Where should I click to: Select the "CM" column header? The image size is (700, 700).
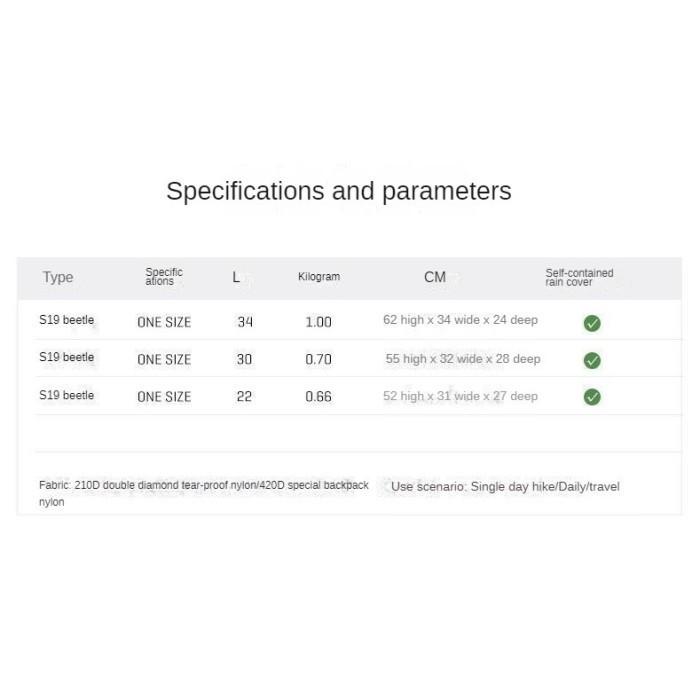point(435,277)
